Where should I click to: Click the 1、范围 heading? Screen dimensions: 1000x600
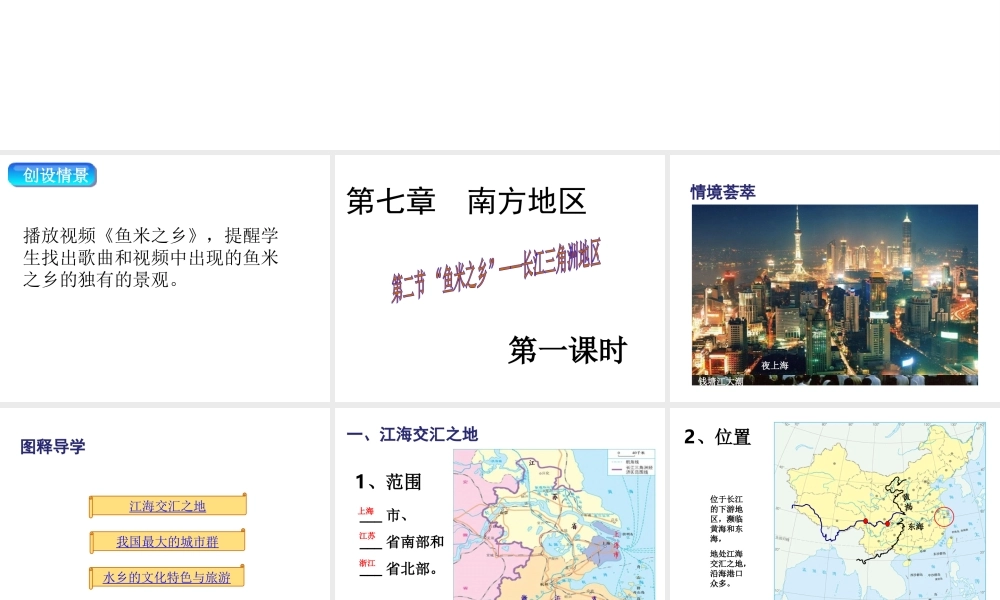click(x=388, y=481)
